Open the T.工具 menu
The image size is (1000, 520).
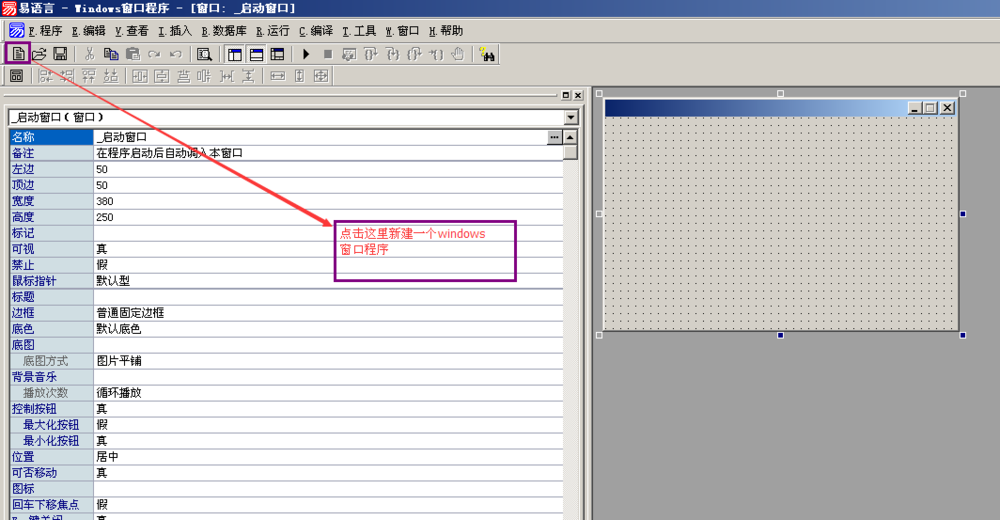click(359, 31)
